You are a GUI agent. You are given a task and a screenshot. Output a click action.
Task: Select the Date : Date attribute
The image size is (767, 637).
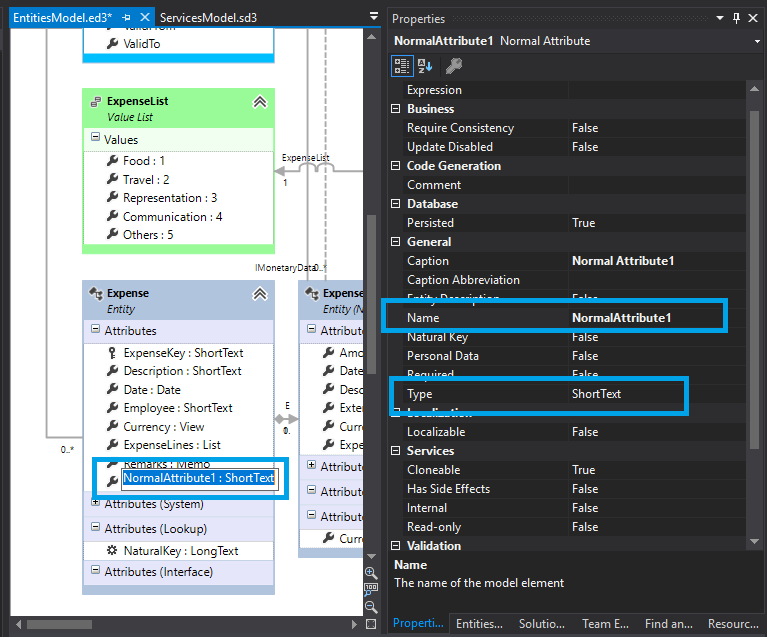tap(152, 390)
